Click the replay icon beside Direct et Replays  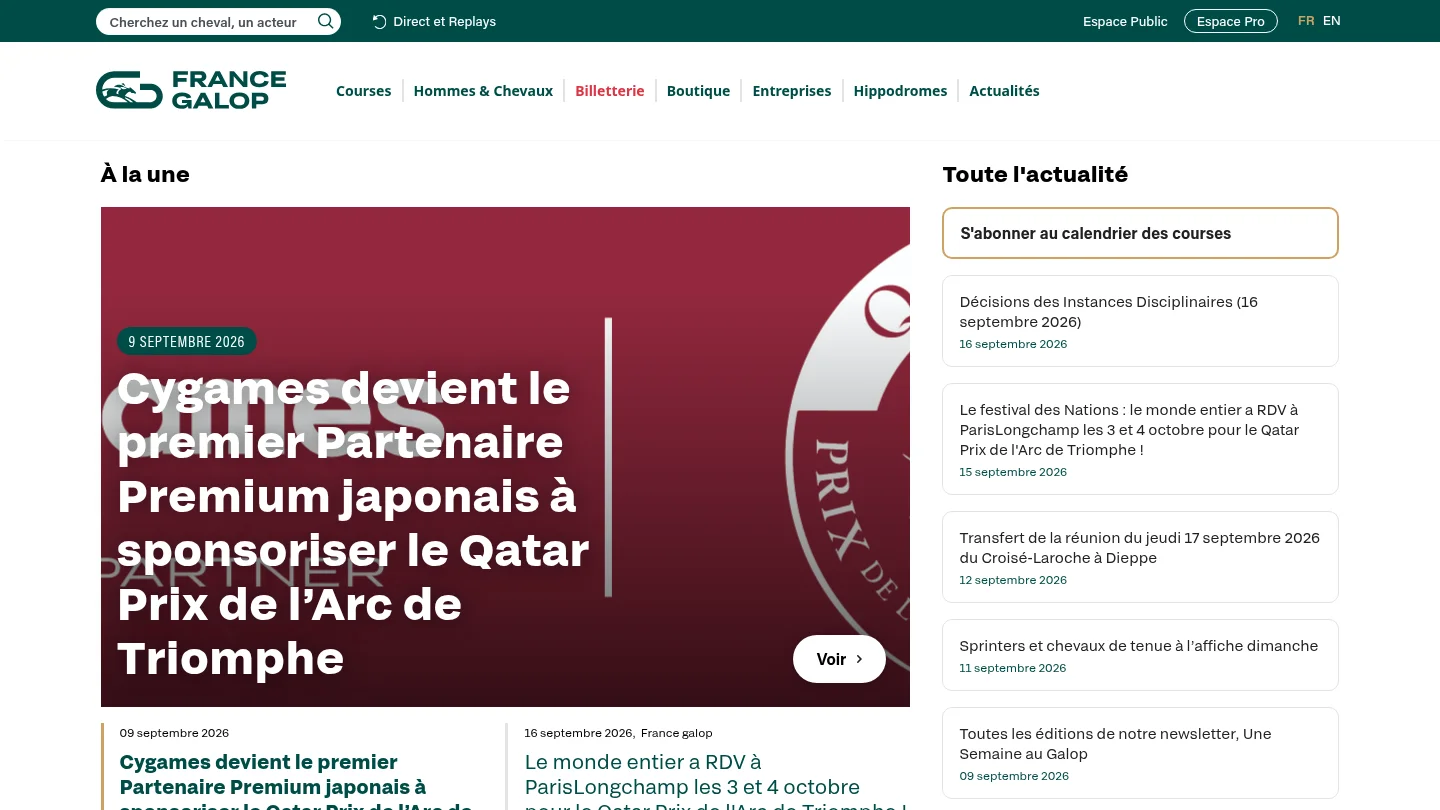pyautogui.click(x=379, y=22)
